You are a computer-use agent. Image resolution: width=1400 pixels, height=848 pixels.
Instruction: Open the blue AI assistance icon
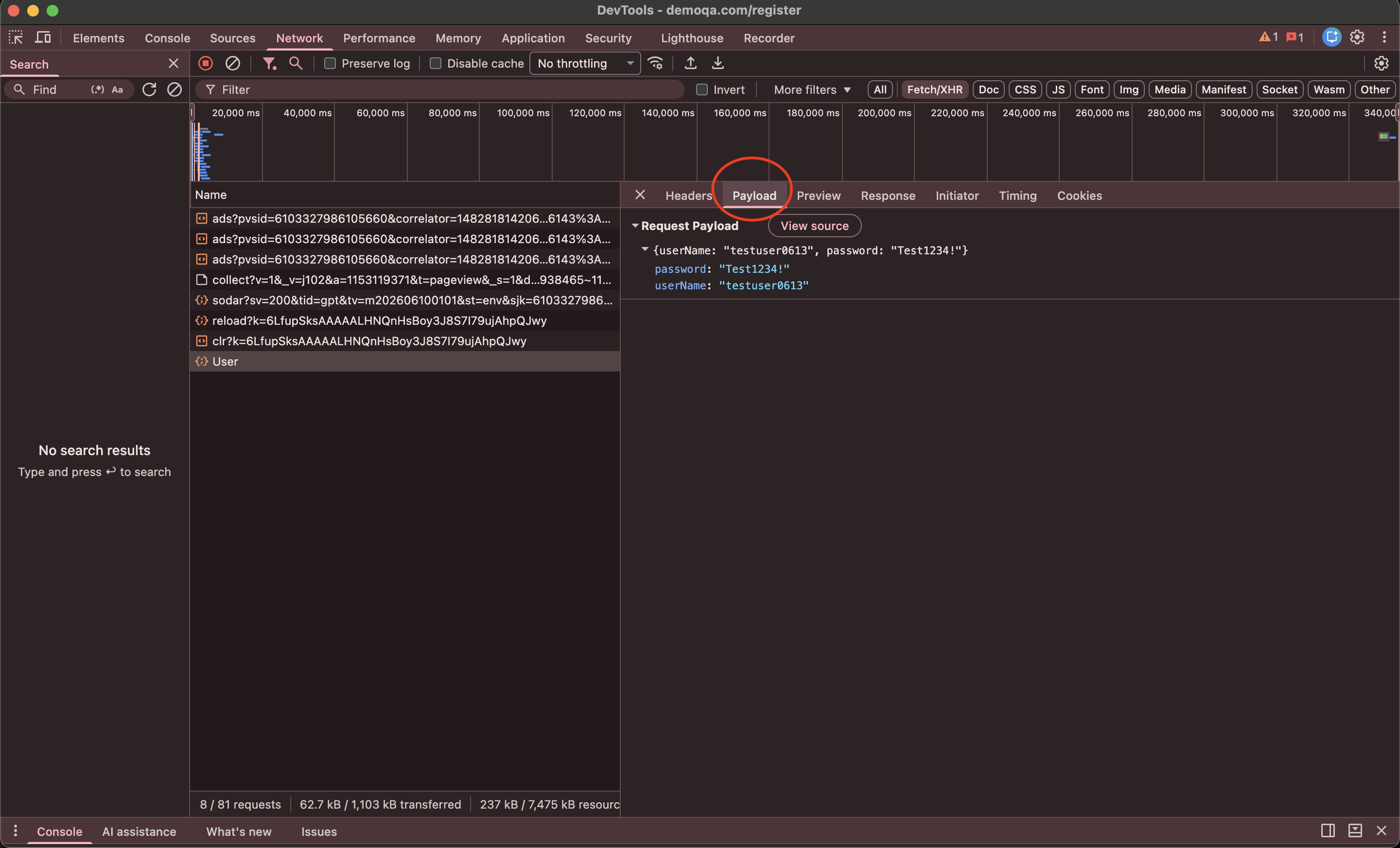point(1331,37)
